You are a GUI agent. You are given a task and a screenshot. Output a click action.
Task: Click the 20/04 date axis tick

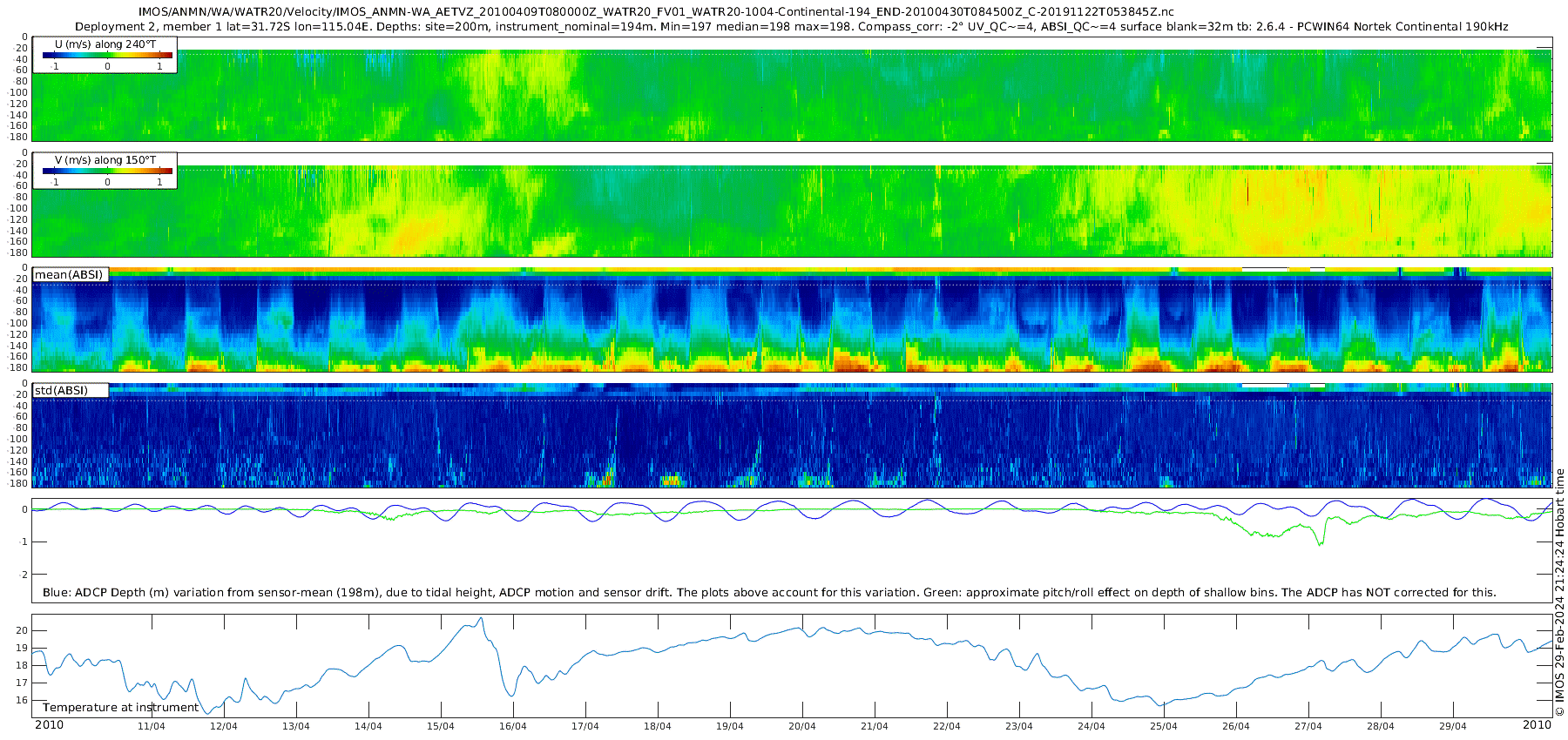coord(801,726)
